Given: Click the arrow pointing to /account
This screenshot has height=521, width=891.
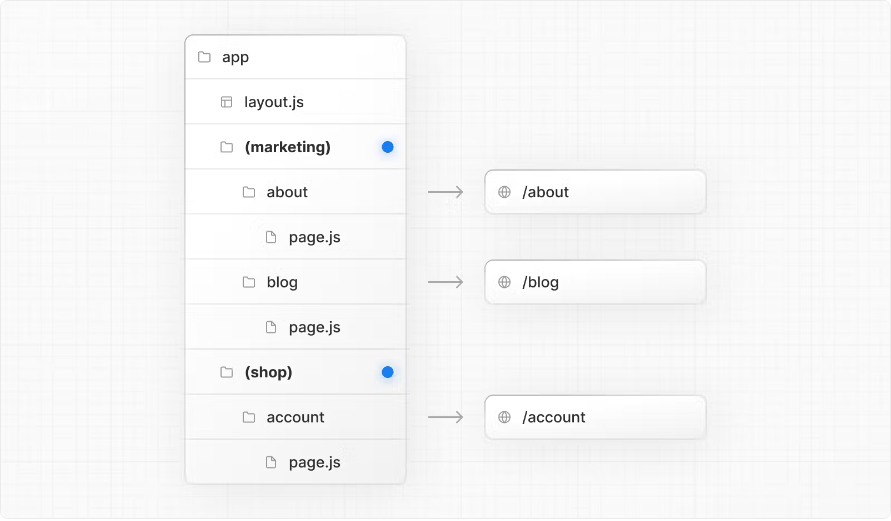Looking at the screenshot, I should click(x=445, y=417).
